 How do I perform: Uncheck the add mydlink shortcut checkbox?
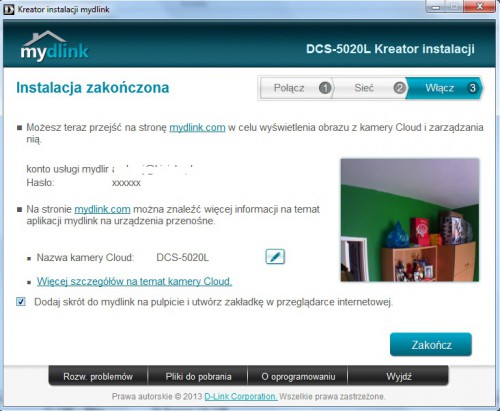click(x=21, y=302)
